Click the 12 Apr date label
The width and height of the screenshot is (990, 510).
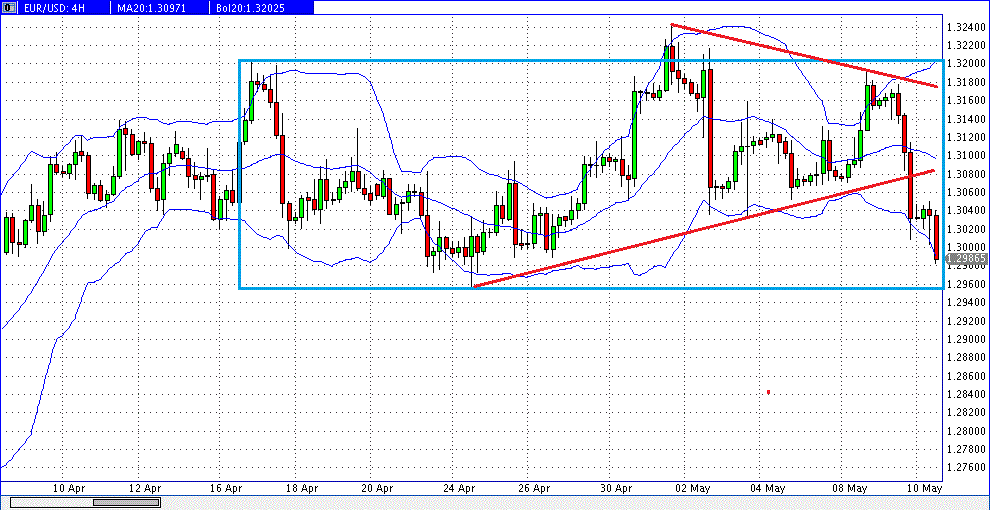click(x=144, y=488)
